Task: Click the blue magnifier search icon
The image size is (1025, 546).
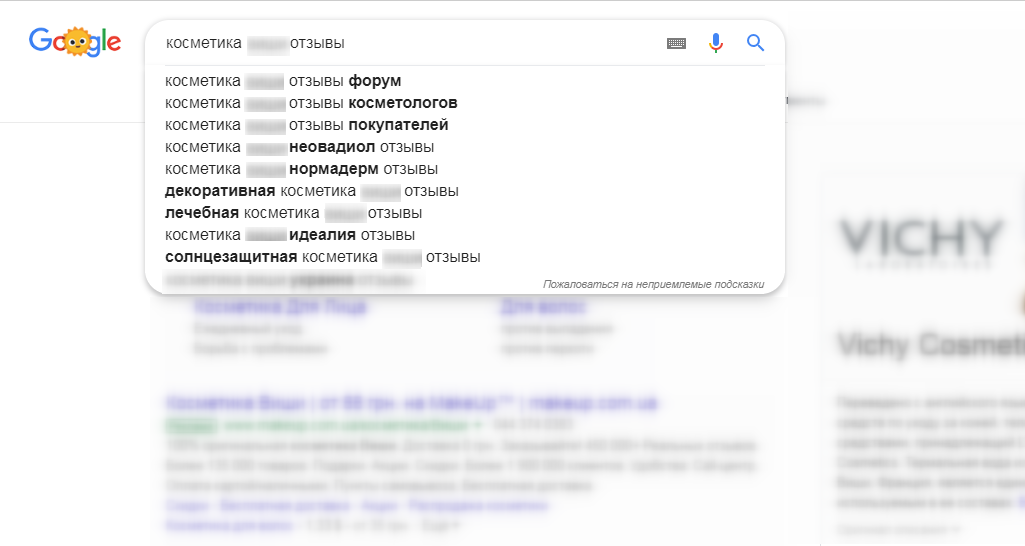Action: pos(755,43)
